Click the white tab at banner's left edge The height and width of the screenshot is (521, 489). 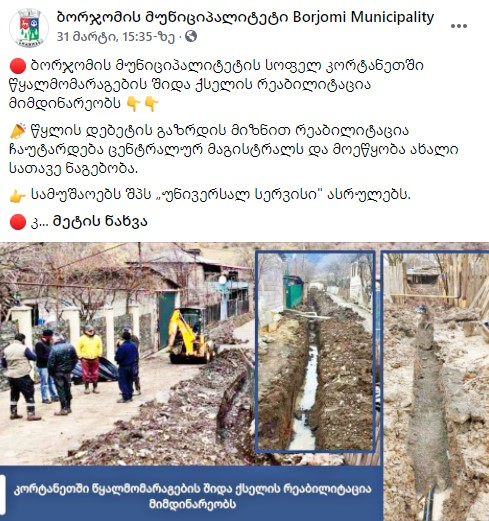(3, 493)
